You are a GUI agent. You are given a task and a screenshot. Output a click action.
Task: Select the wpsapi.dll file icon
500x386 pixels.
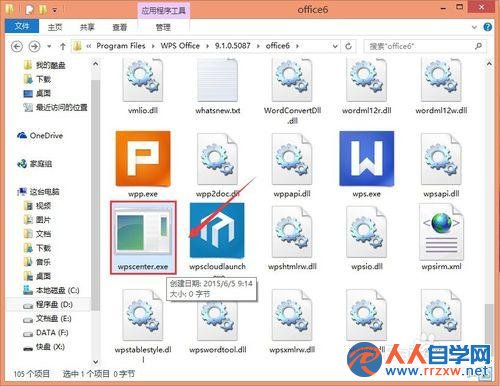tap(441, 159)
